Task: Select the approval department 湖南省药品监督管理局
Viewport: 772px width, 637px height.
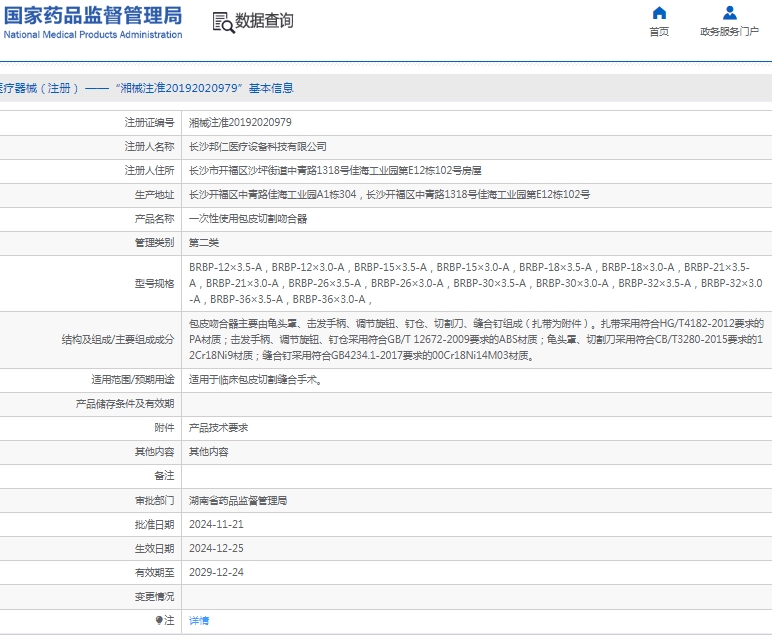Action: [237, 500]
